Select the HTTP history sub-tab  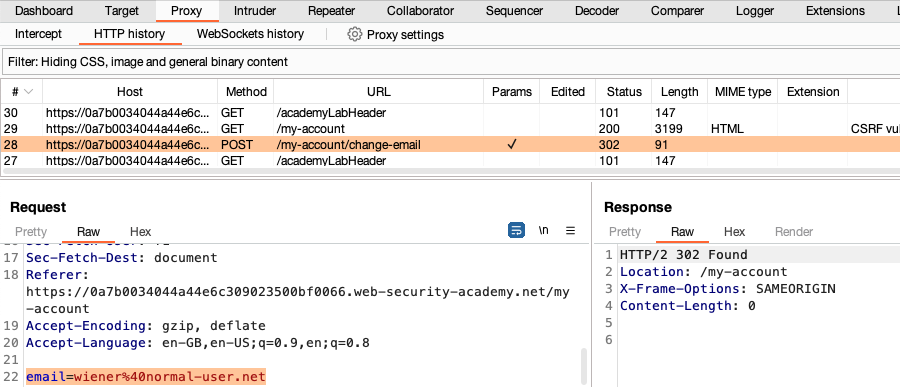pyautogui.click(x=129, y=34)
